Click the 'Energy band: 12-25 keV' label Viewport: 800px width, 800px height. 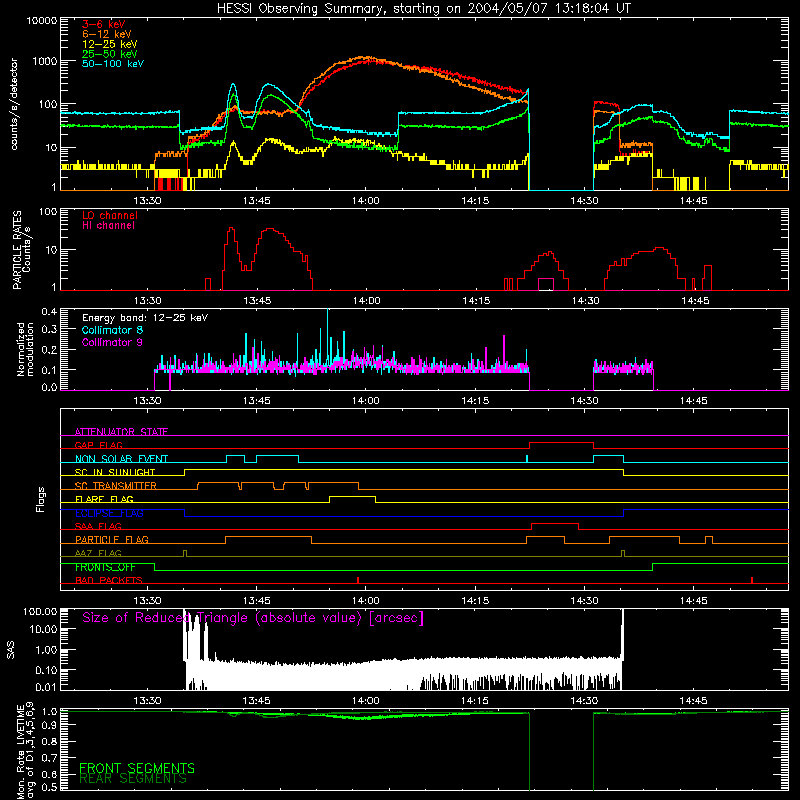tap(145, 318)
